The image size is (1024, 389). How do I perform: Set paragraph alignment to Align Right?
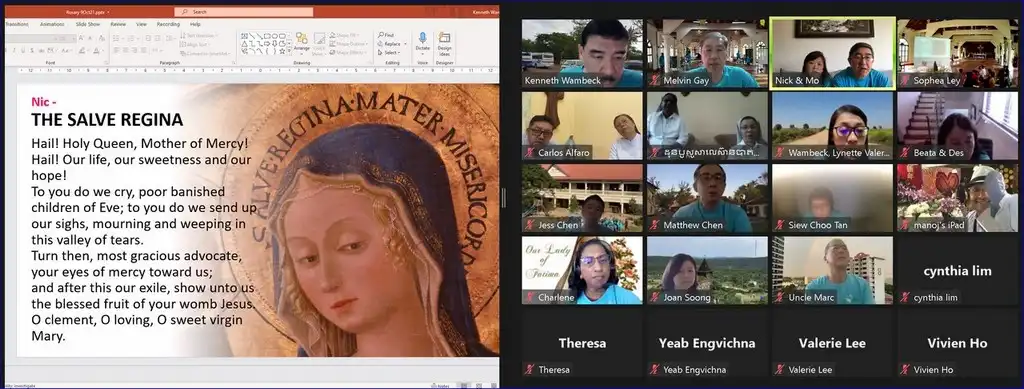tap(135, 50)
